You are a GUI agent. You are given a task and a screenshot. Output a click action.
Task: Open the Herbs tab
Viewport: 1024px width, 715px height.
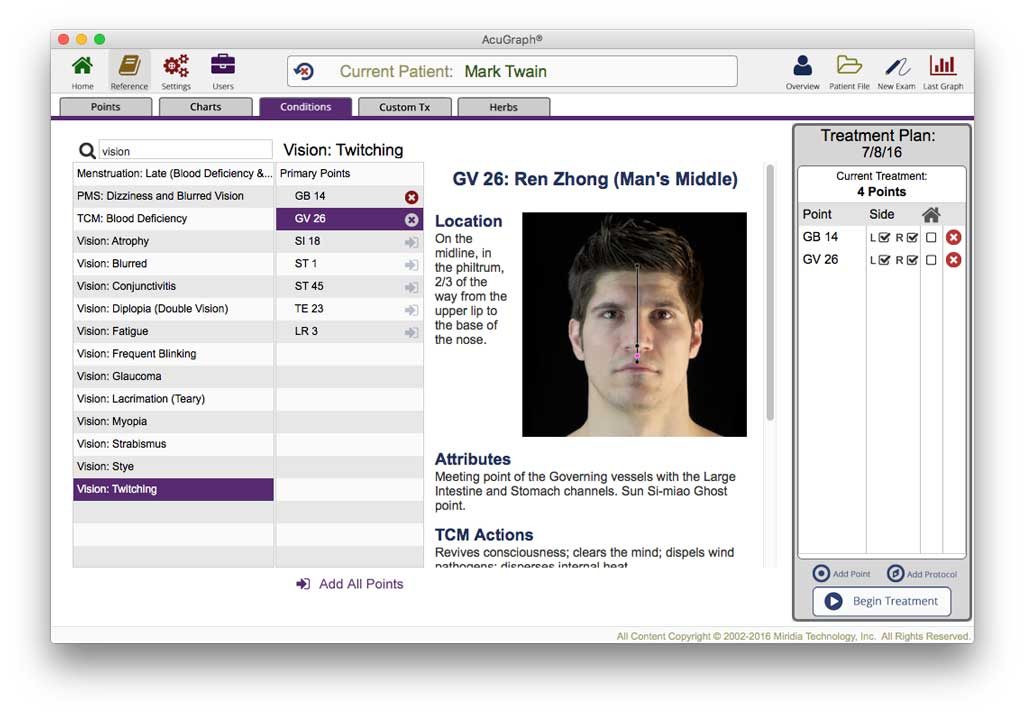504,107
